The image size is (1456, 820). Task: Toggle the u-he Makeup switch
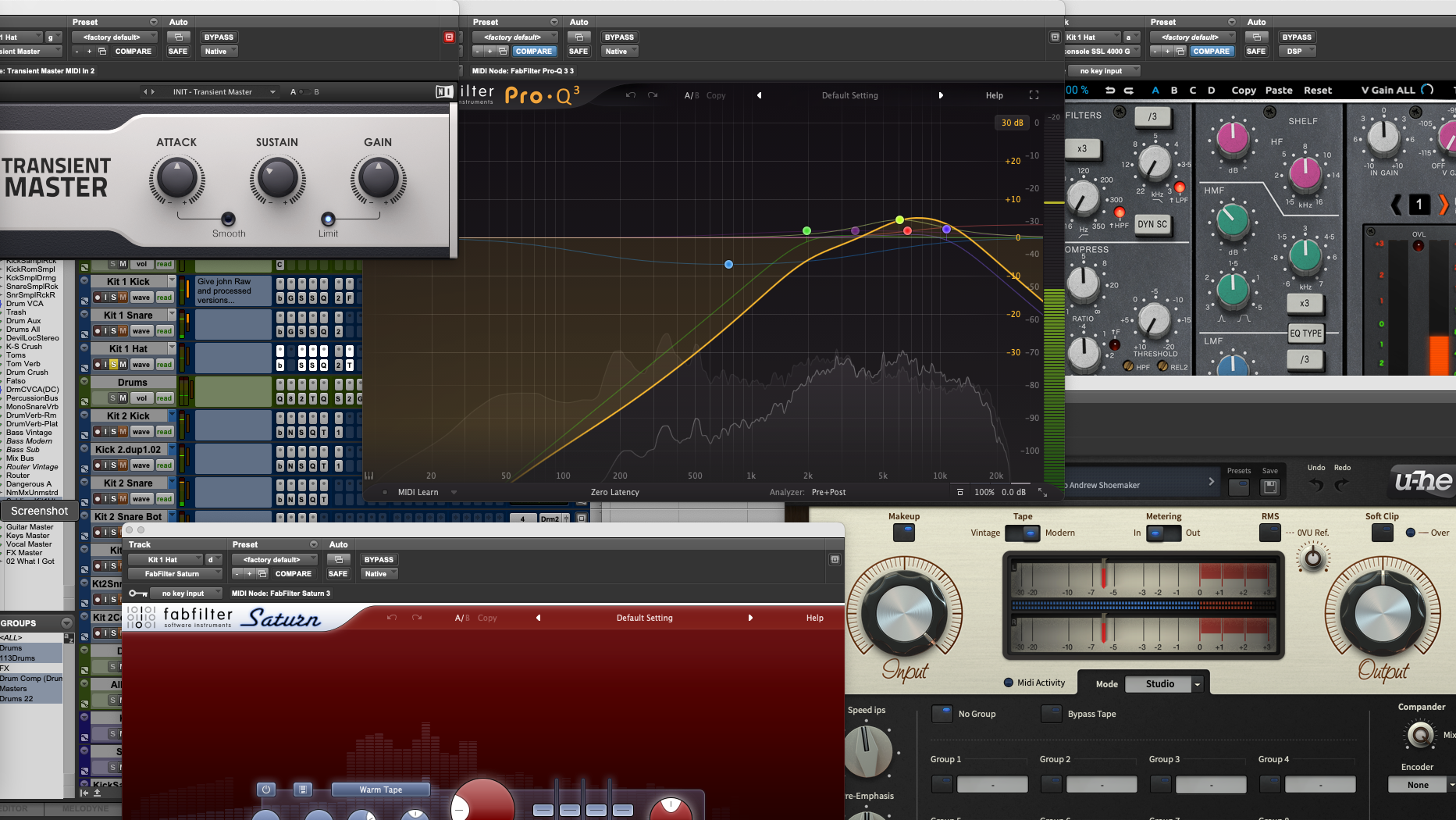click(x=903, y=533)
